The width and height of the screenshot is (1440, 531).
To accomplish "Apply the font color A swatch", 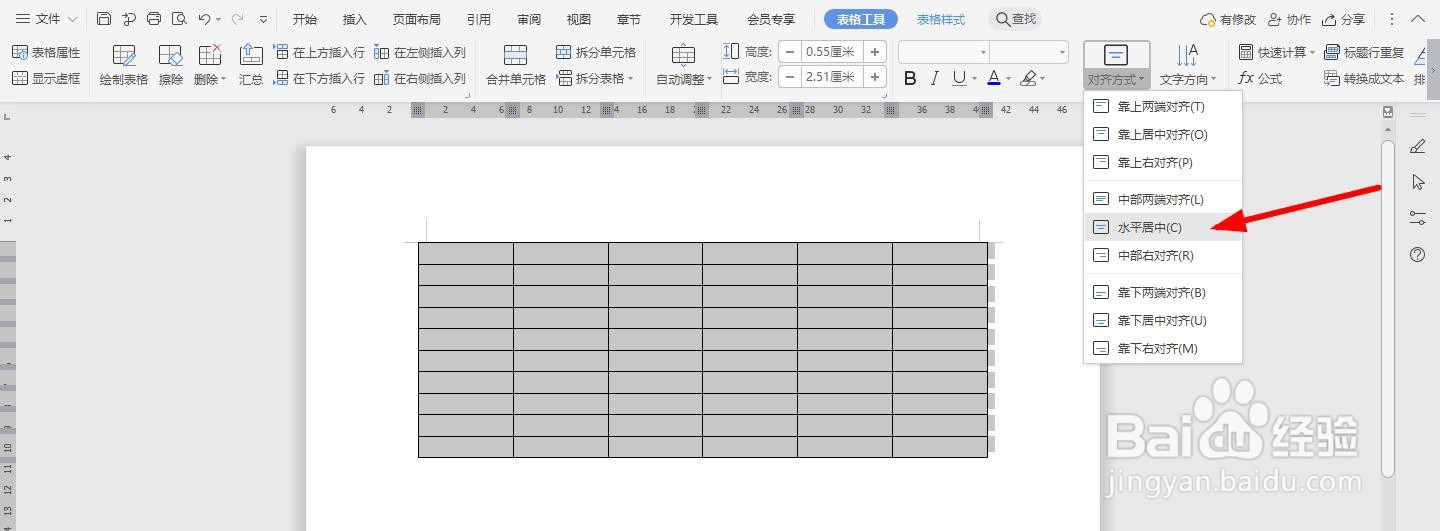I will (993, 78).
